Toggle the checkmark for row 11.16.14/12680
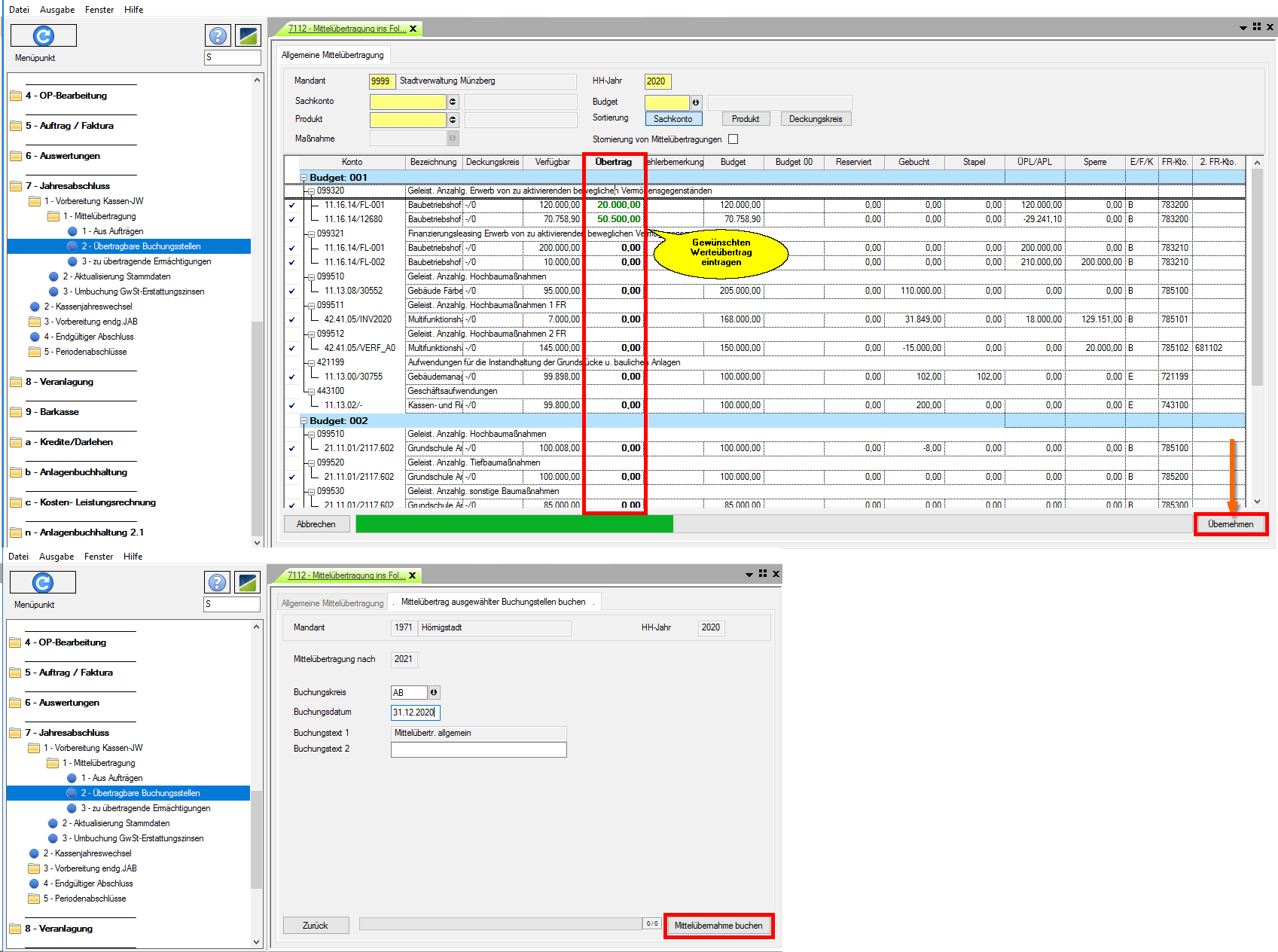The height and width of the screenshot is (952, 1278). pyautogui.click(x=291, y=220)
